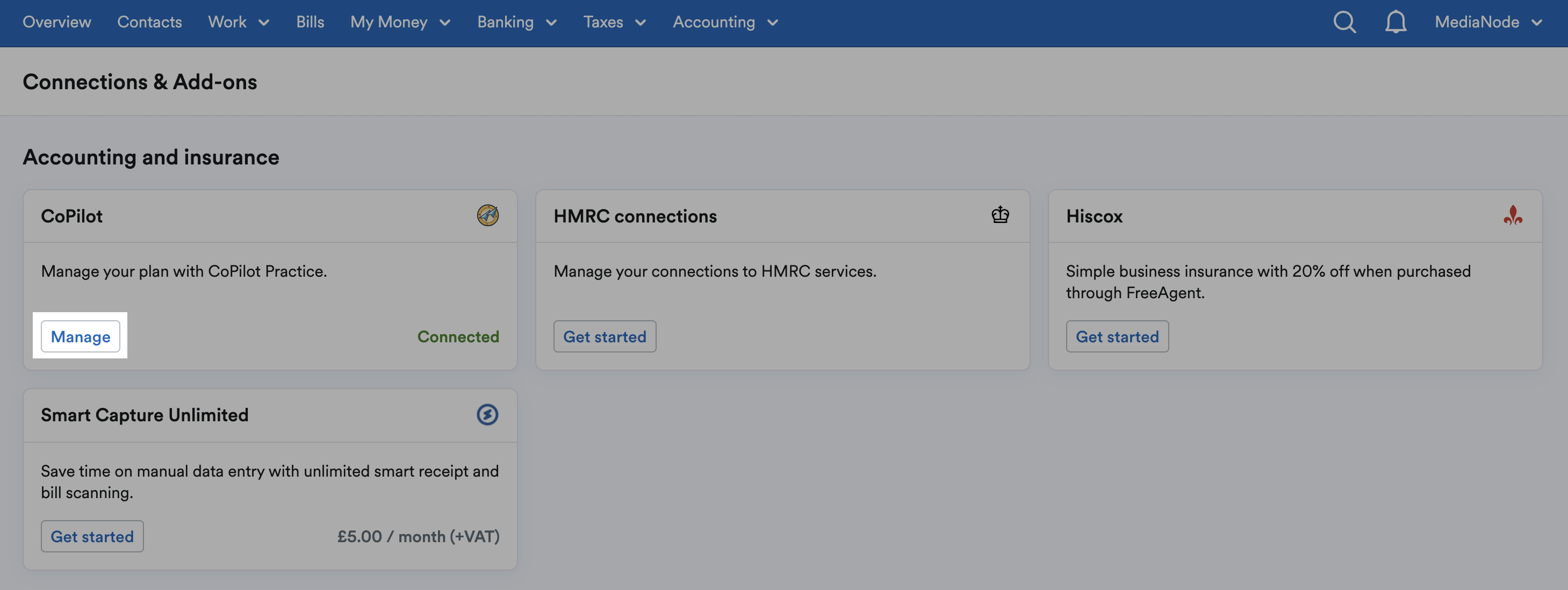Click the Smart Capture lightning bolt icon
Image resolution: width=1568 pixels, height=590 pixels.
(487, 415)
